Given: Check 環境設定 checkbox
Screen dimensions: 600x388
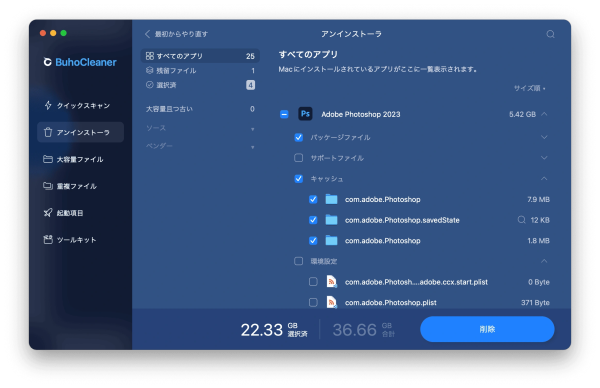Looking at the screenshot, I should point(298,261).
